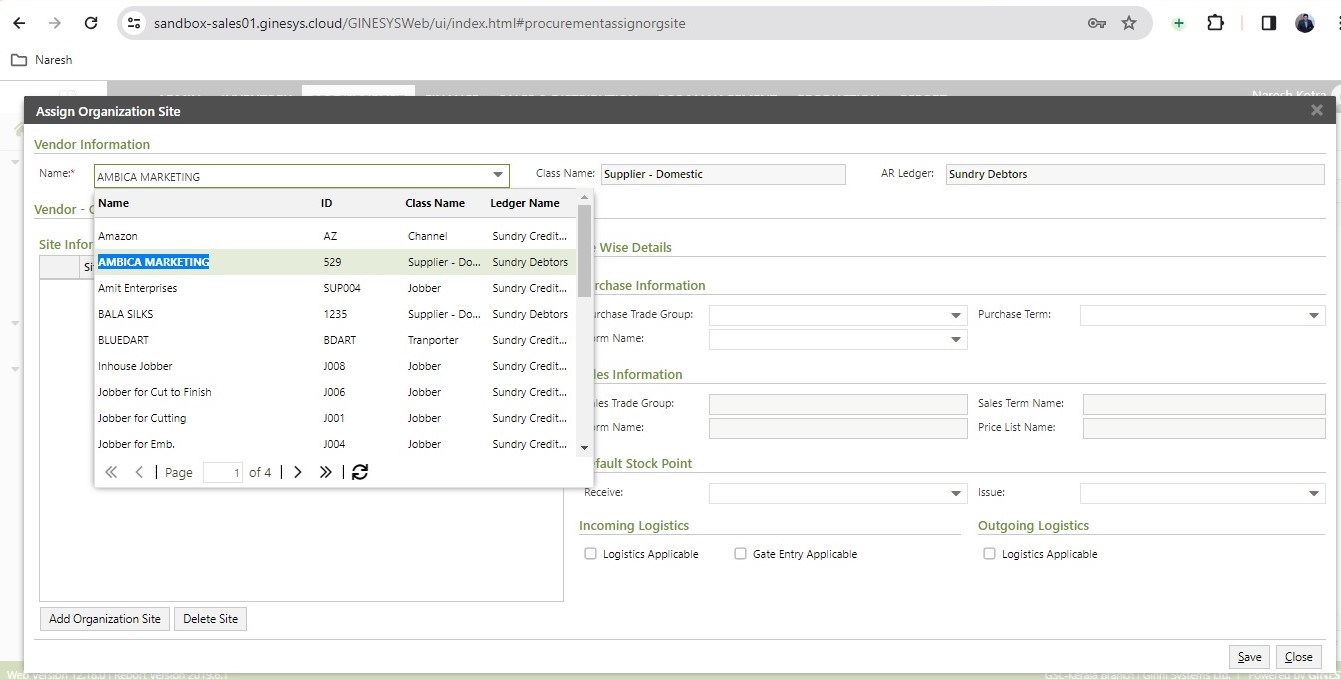The image size is (1341, 679).
Task: Save the organization site assignment
Action: click(x=1249, y=656)
